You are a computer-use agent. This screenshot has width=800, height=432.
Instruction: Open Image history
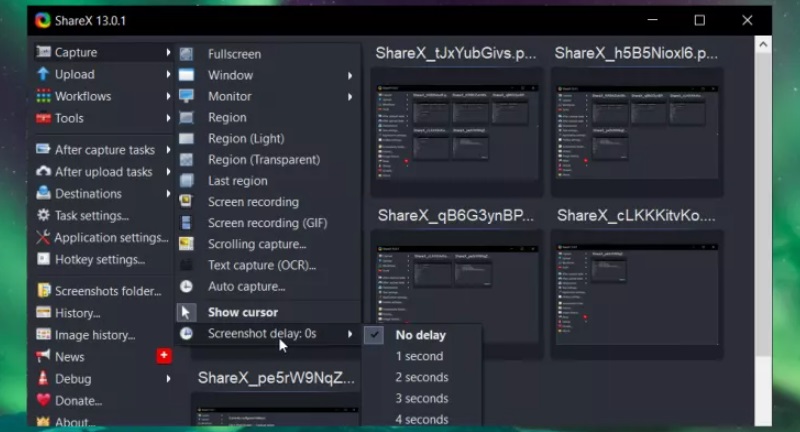(x=94, y=335)
